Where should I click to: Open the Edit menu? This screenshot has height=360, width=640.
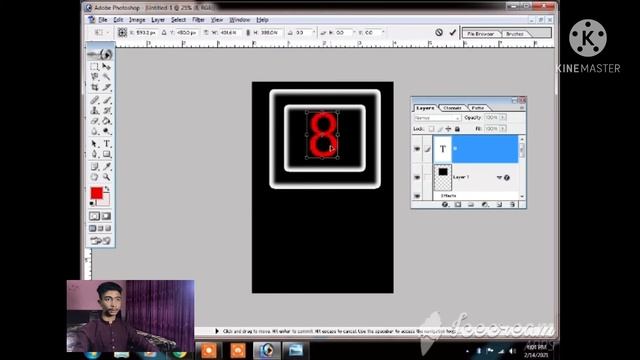[x=118, y=20]
